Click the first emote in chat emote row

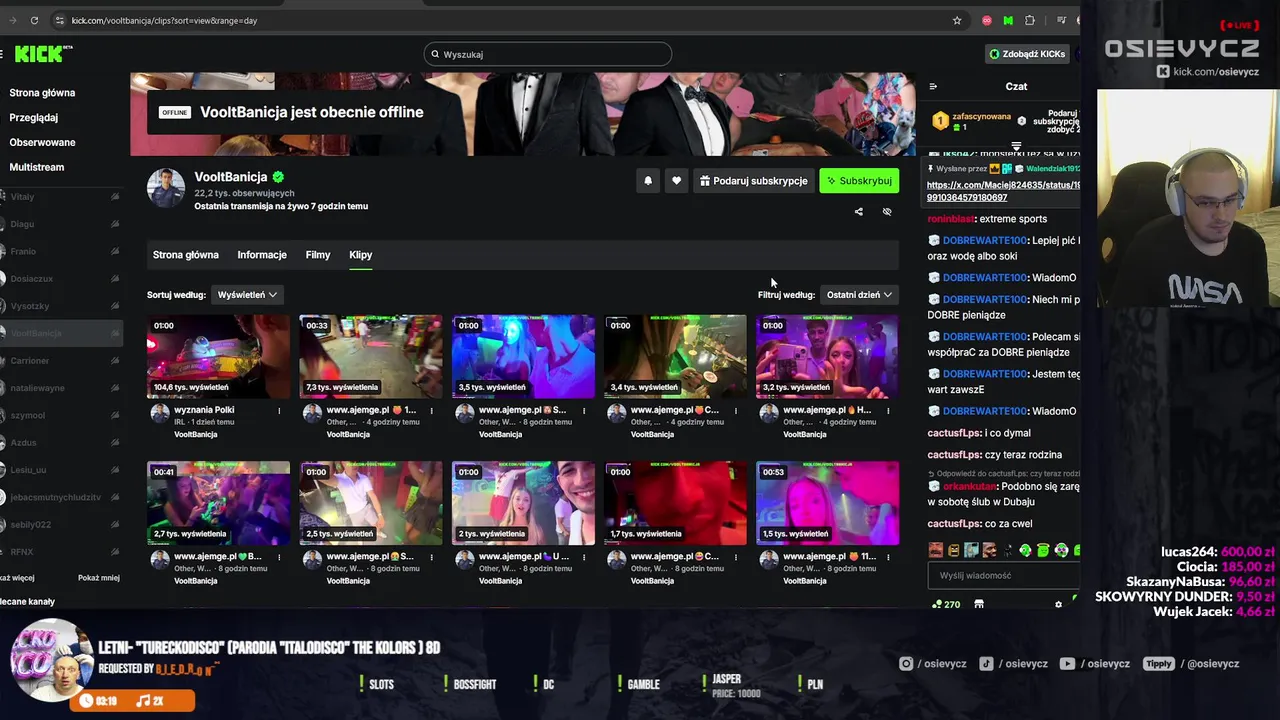pyautogui.click(x=936, y=550)
